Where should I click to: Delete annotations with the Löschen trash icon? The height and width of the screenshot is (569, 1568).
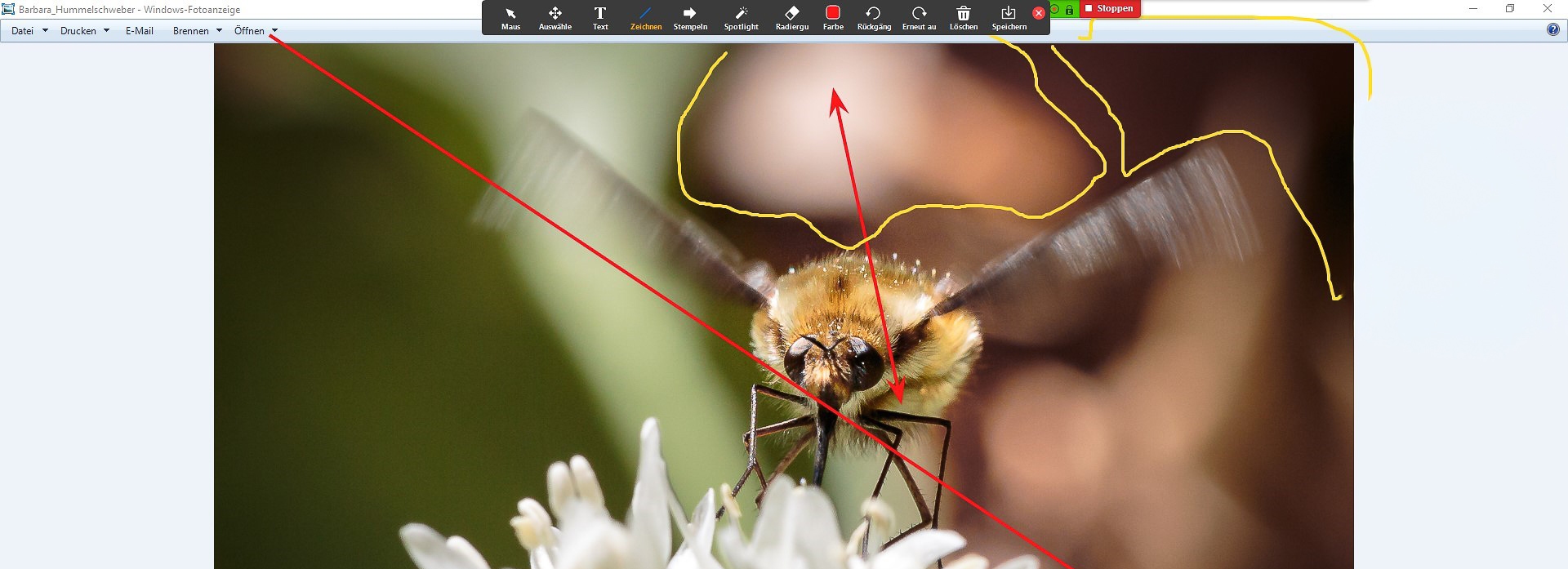[964, 17]
